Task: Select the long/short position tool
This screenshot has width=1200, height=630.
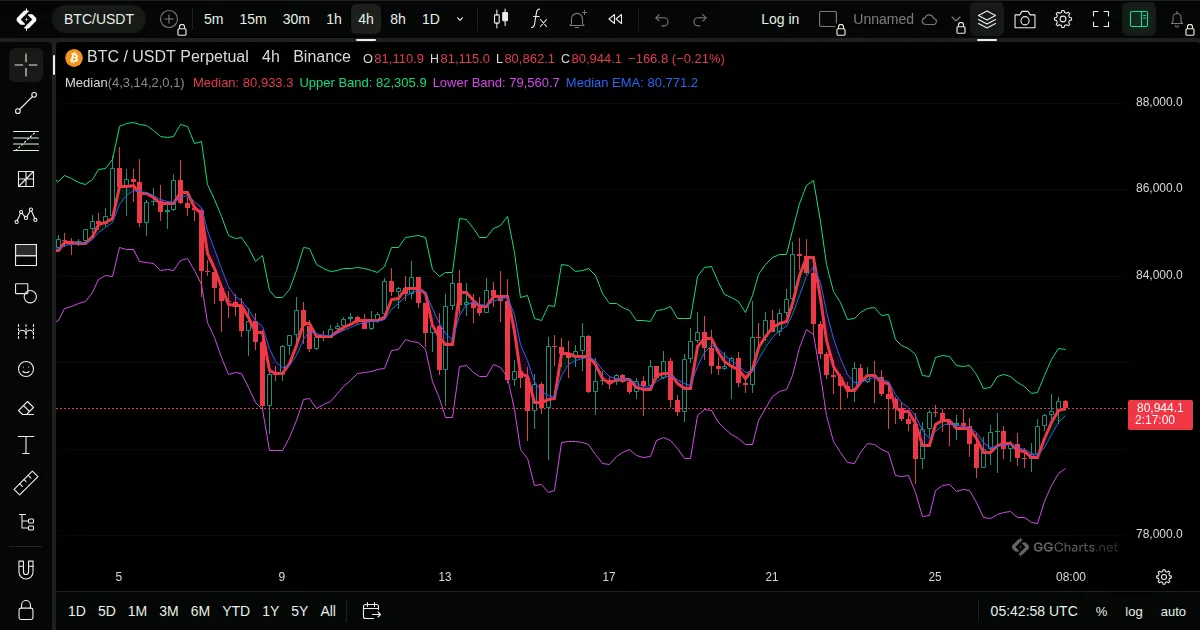Action: tap(26, 255)
